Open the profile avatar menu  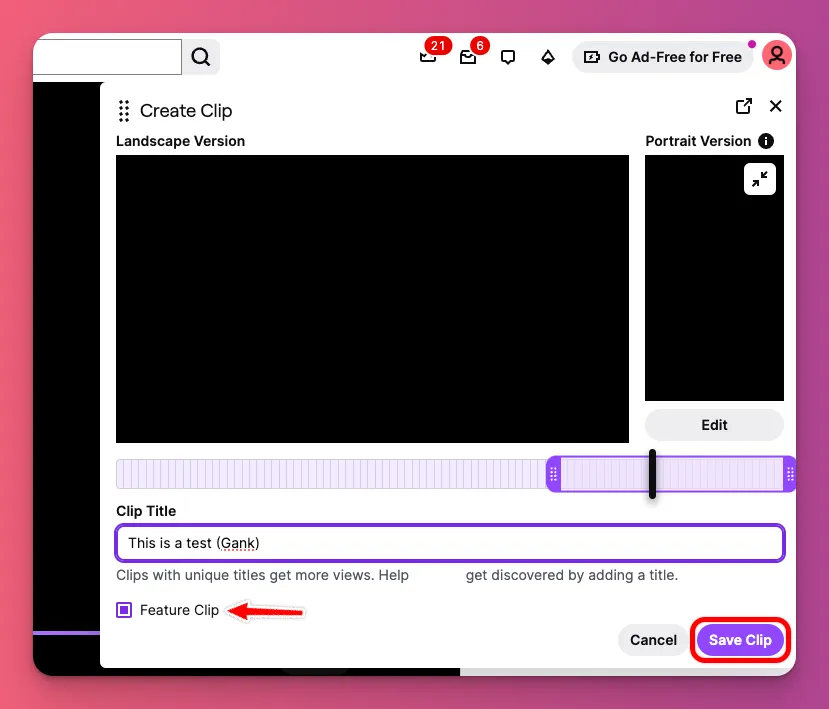tap(777, 55)
